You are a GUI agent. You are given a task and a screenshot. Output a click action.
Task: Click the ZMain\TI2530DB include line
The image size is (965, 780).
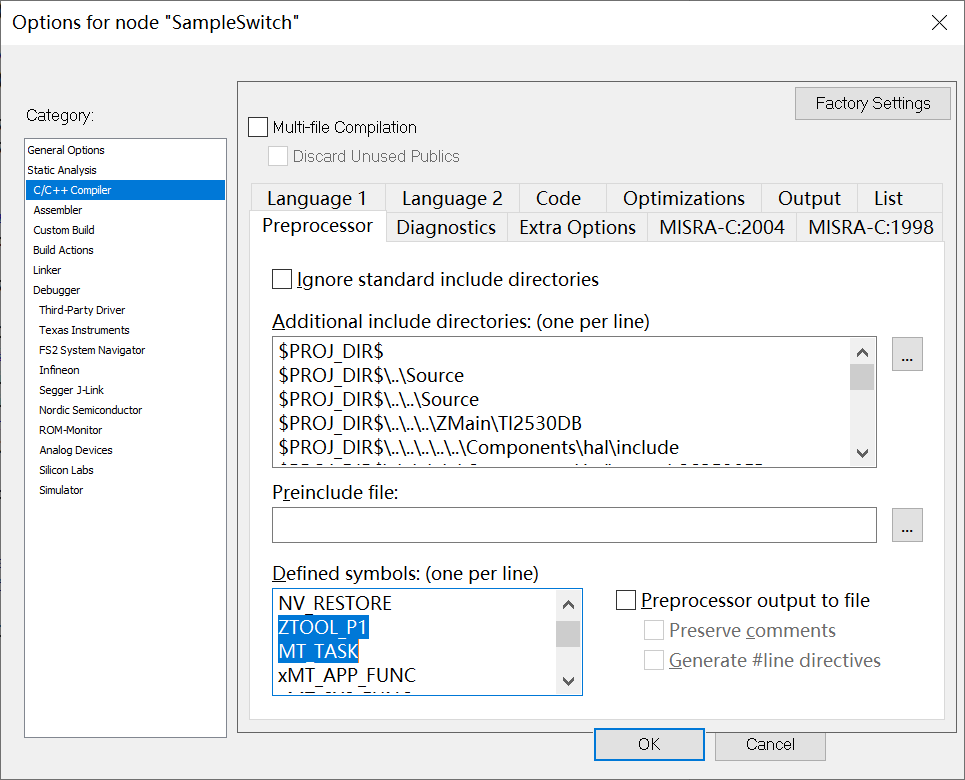tap(430, 424)
